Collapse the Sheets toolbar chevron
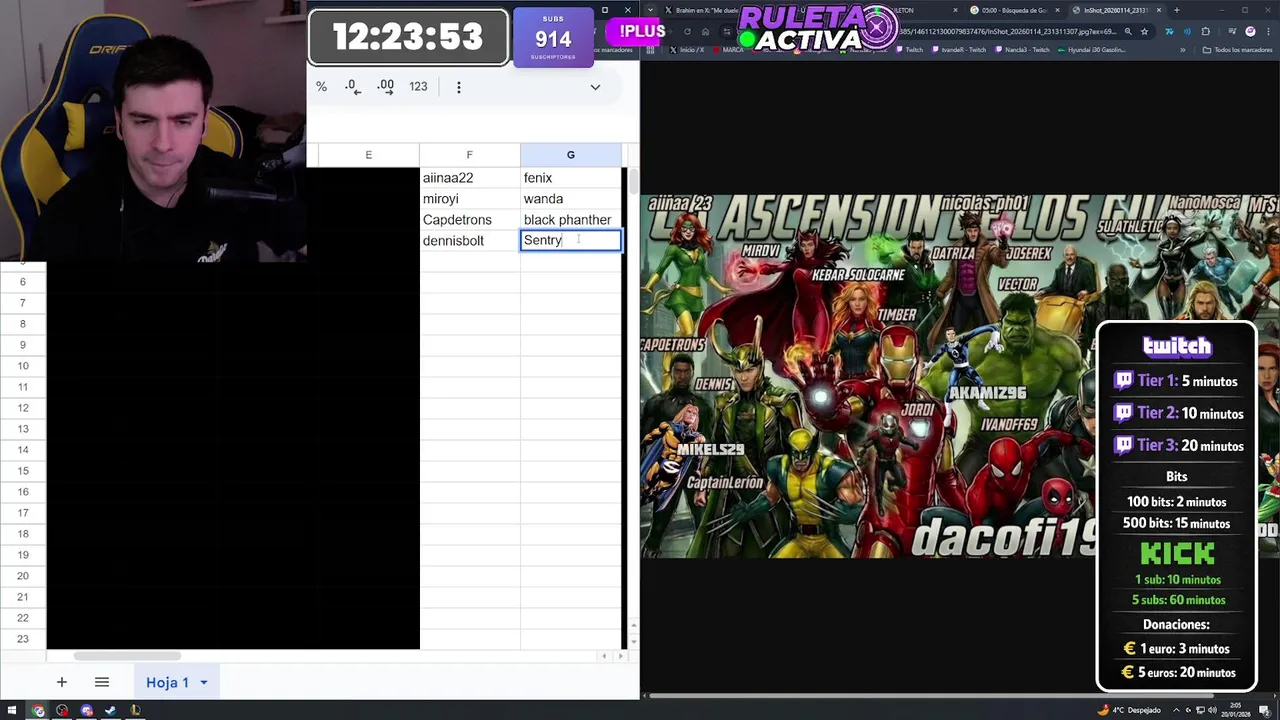This screenshot has width=1280, height=720. (x=595, y=87)
